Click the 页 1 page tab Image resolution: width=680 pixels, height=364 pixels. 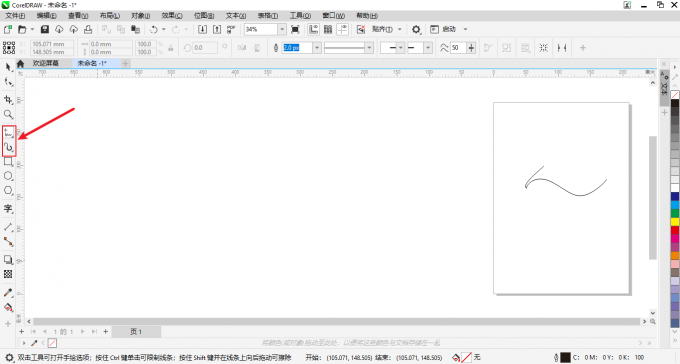tap(136, 331)
